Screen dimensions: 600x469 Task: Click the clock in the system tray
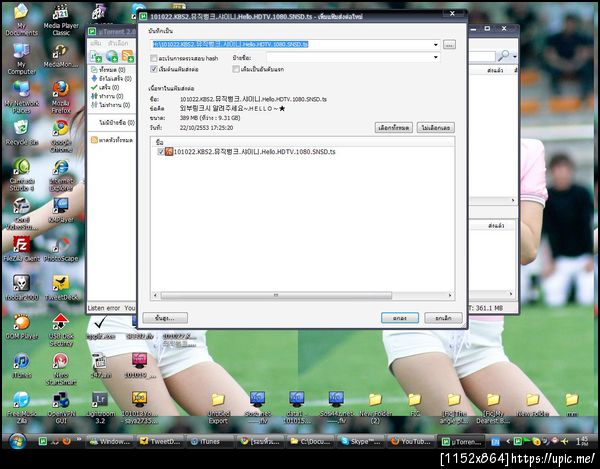point(582,441)
